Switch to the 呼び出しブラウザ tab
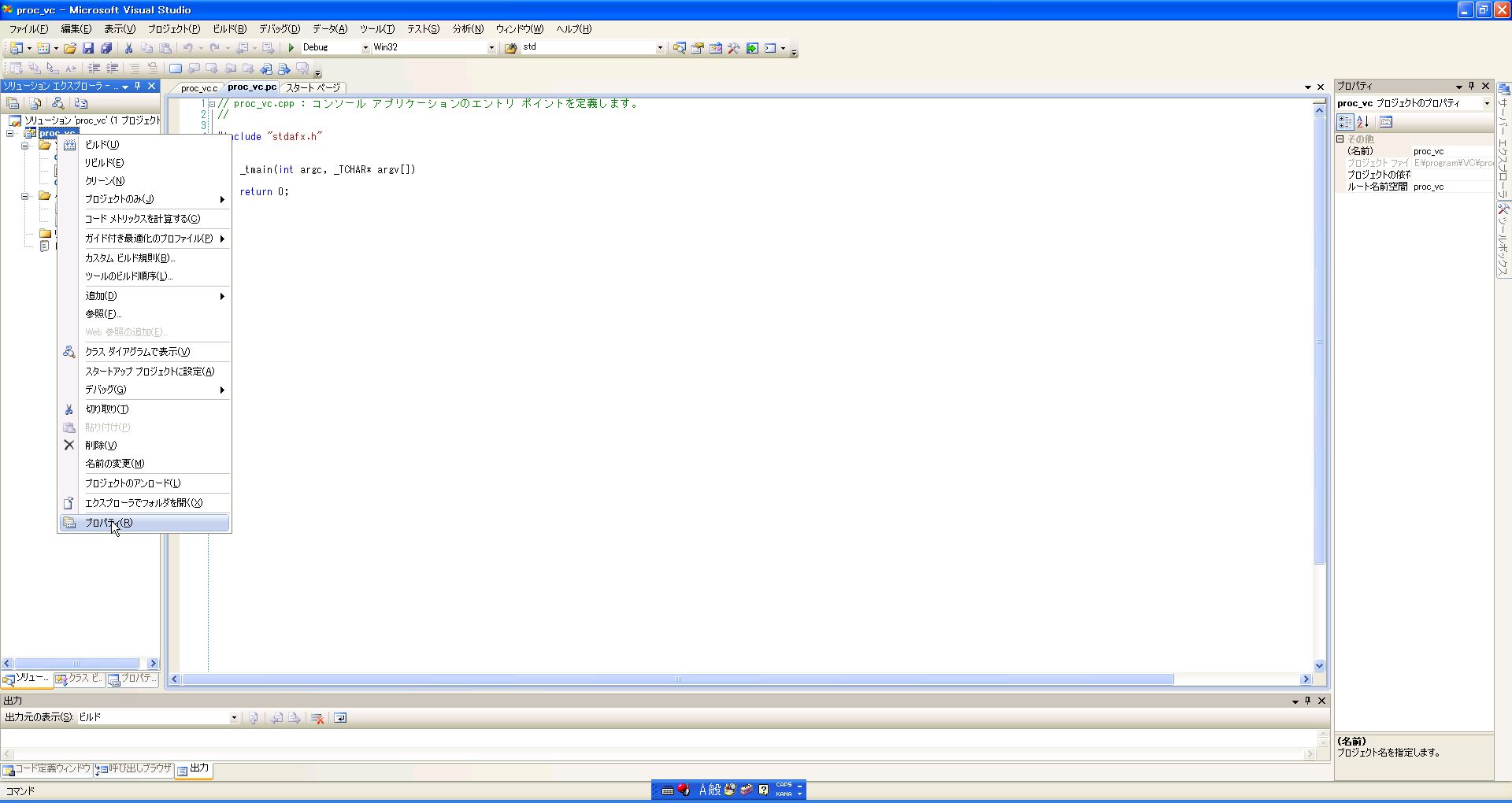Viewport: 1512px width, 803px height. 134,769
